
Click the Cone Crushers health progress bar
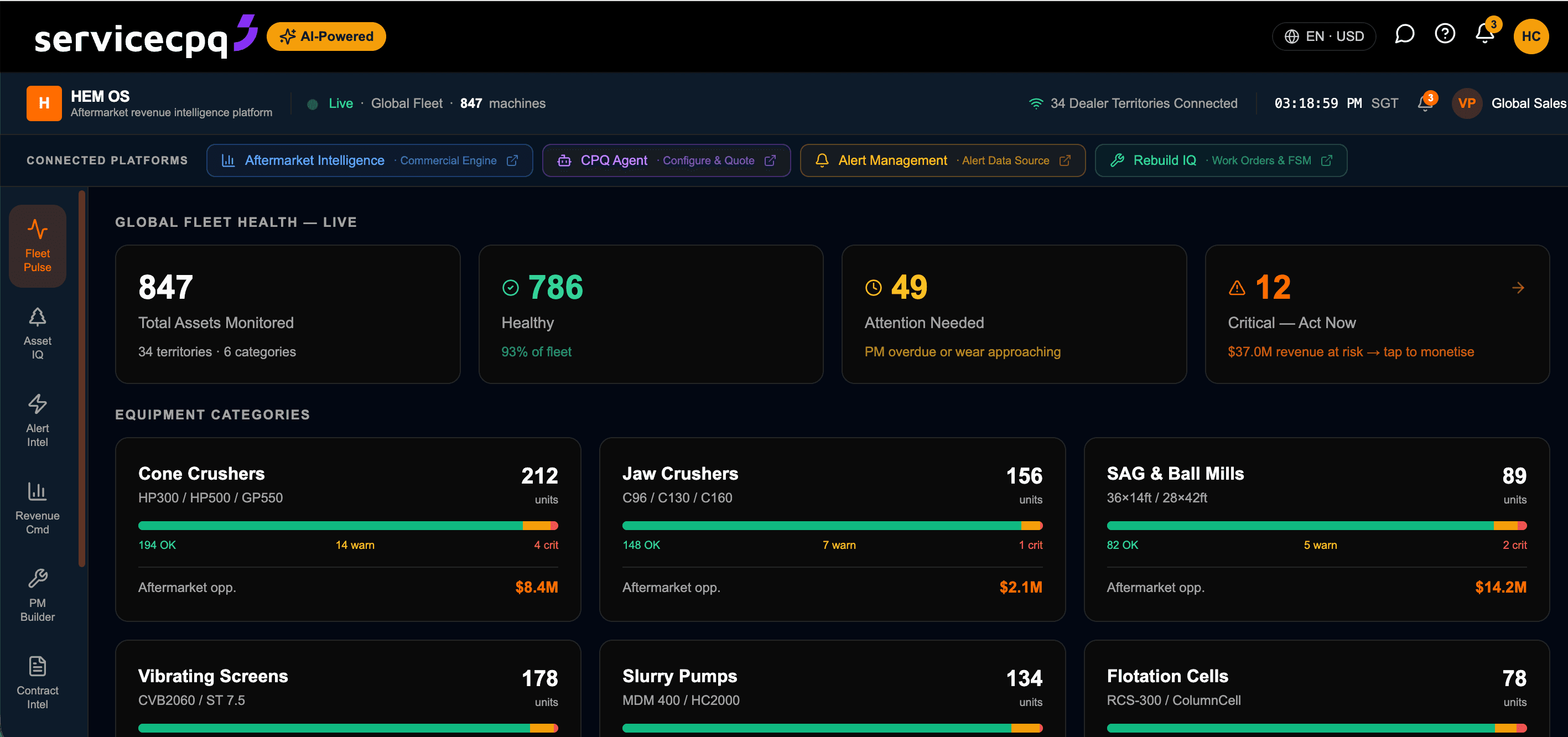[x=348, y=525]
